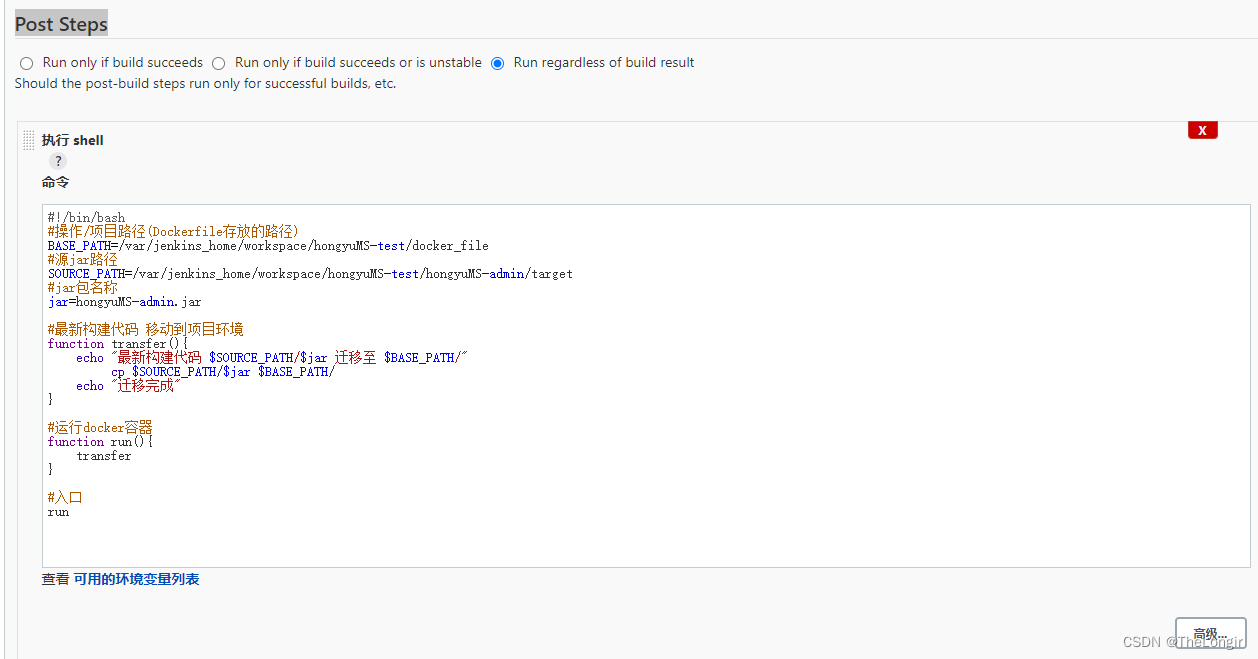The image size is (1258, 659).
Task: Click "Should the post-build steps run" description
Action: click(x=205, y=84)
